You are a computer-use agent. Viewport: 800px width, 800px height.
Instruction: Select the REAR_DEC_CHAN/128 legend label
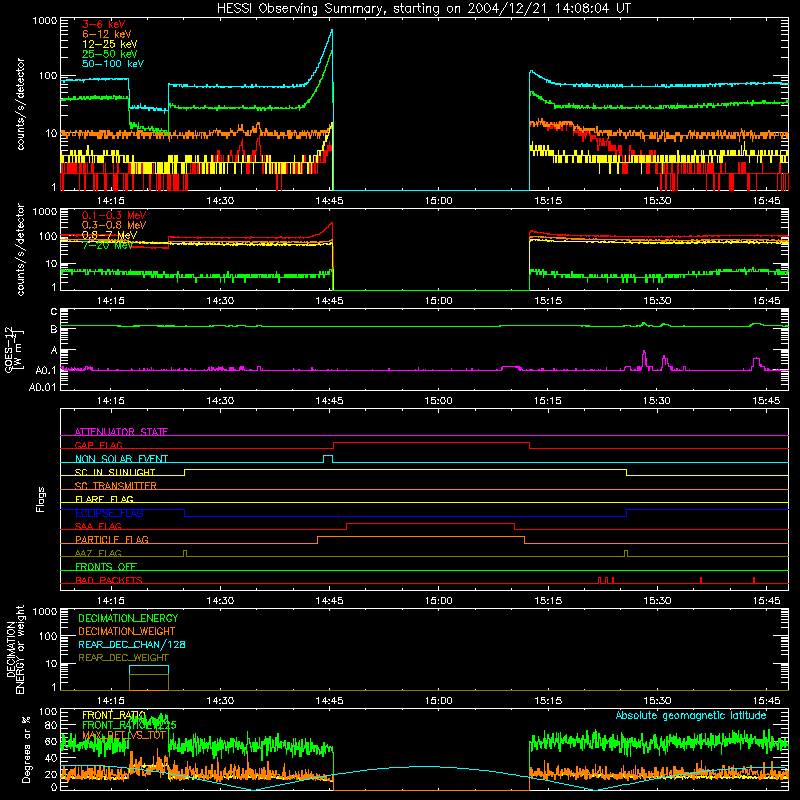coord(132,644)
